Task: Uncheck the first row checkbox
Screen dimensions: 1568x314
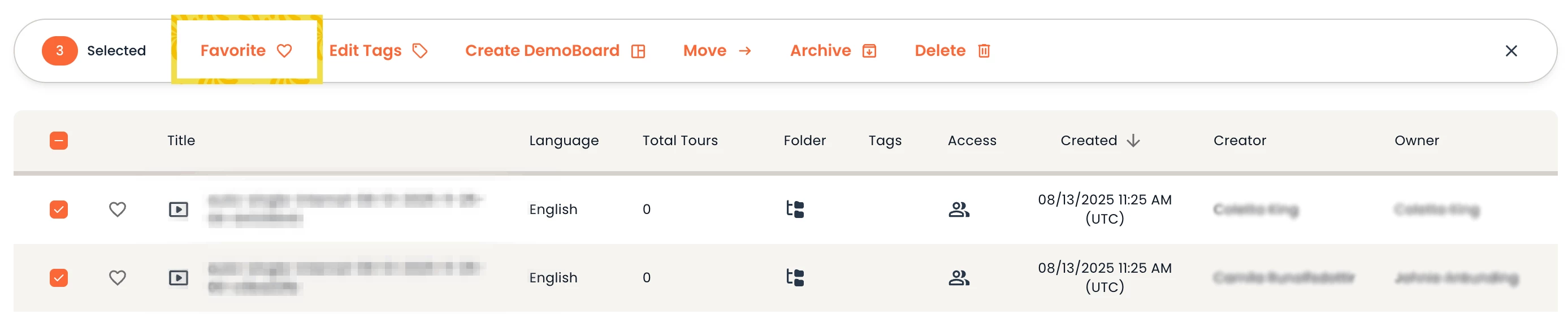Action: (x=59, y=210)
